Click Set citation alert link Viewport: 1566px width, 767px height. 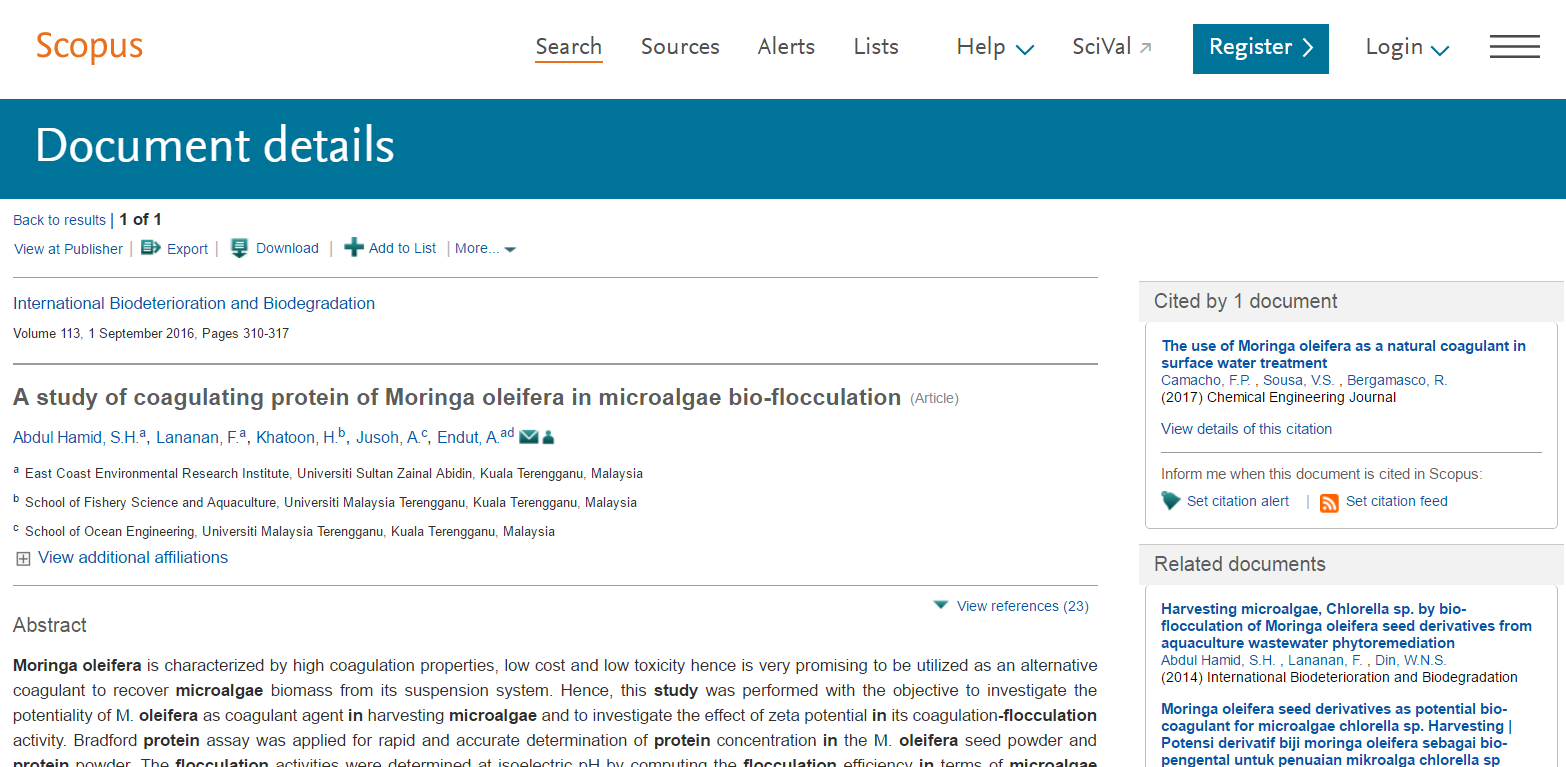tap(1238, 501)
